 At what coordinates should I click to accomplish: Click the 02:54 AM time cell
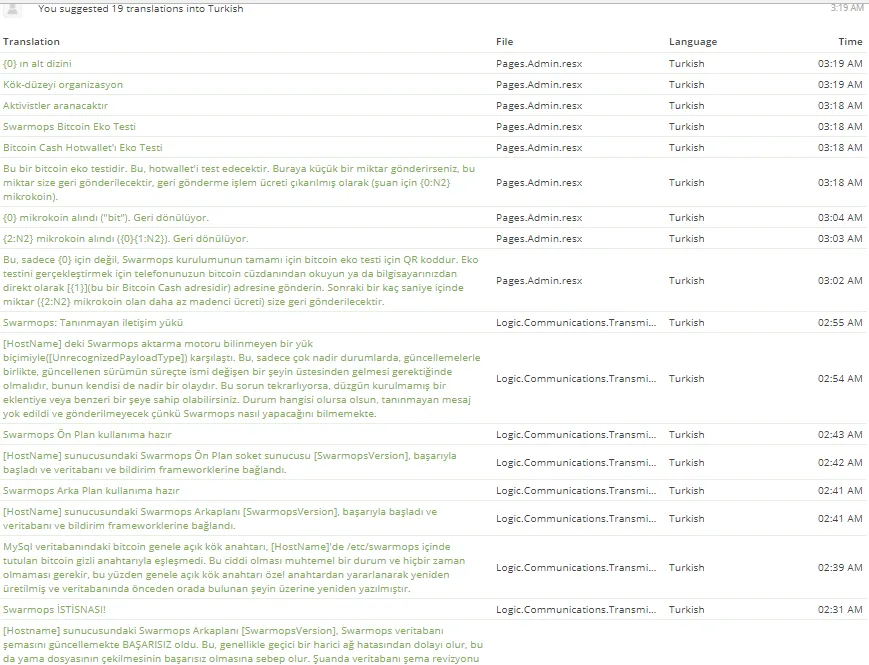(x=840, y=378)
